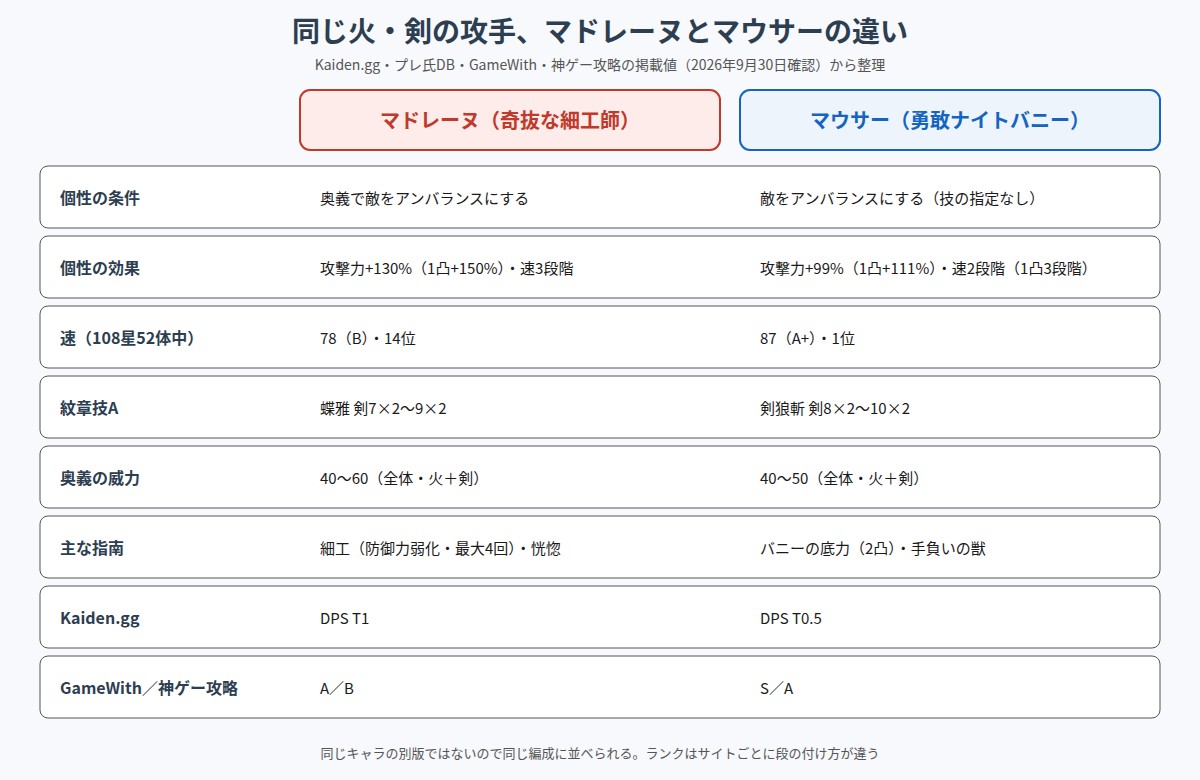1200x780 pixels.
Task: Select the row label Kaiden.gg
Action: (x=100, y=618)
